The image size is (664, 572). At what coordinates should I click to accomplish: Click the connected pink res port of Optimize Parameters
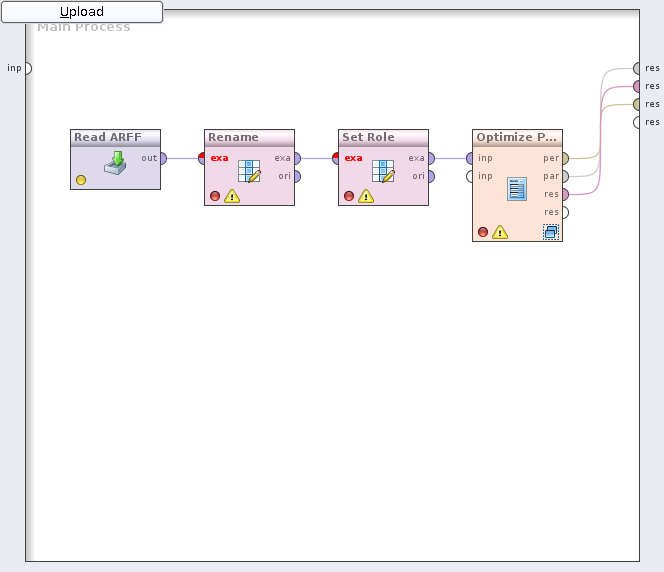566,194
